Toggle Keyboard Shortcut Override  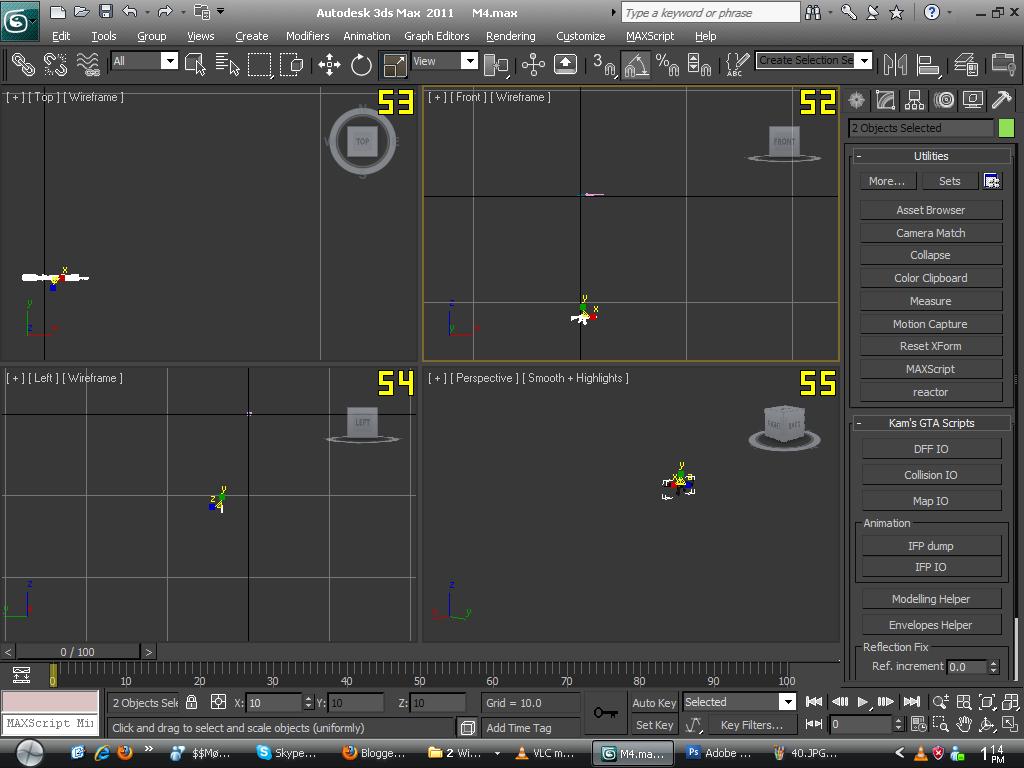pos(566,64)
